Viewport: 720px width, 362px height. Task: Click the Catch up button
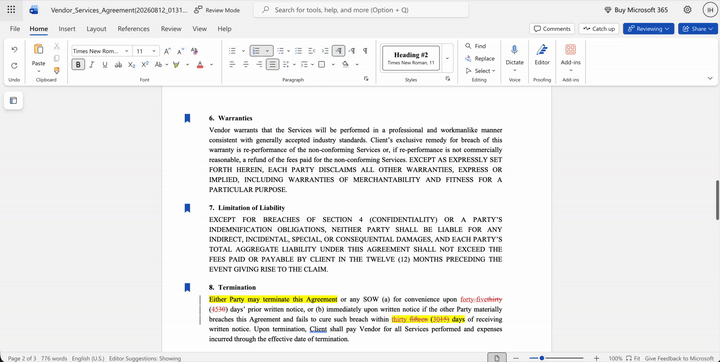[x=599, y=28]
